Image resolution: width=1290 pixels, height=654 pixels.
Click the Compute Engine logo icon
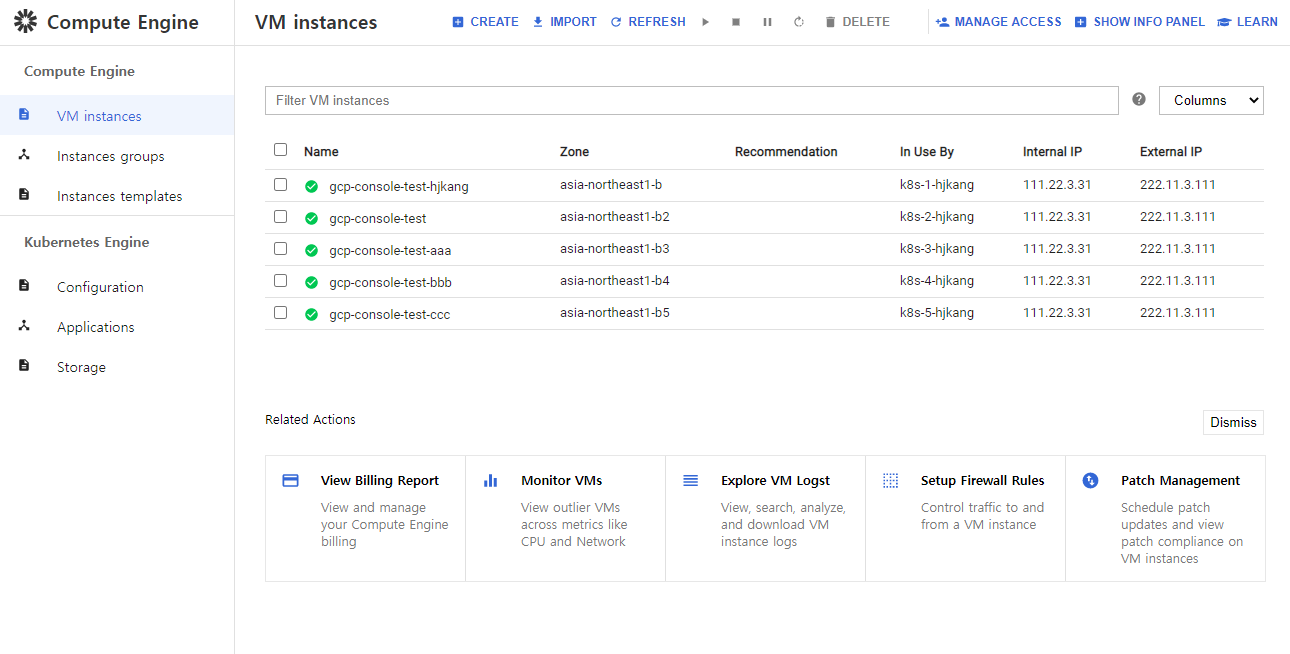point(25,21)
